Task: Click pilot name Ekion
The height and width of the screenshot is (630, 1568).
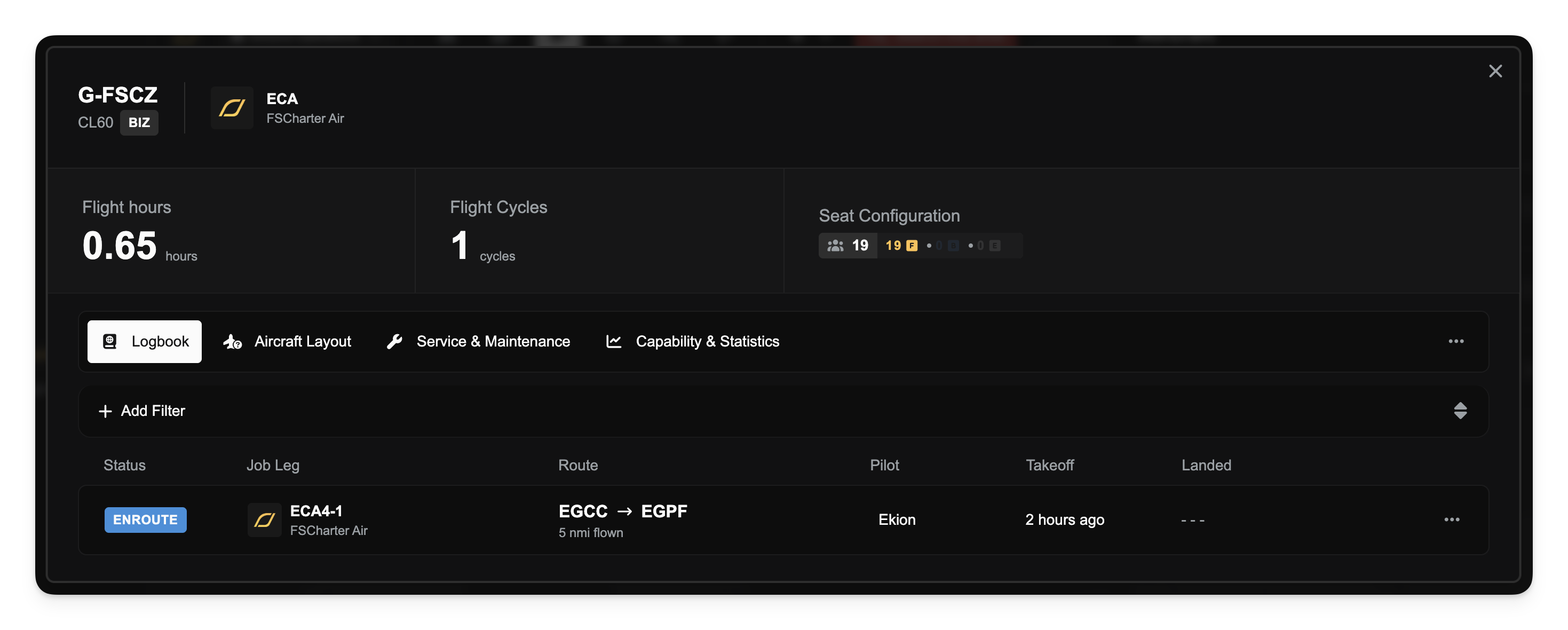Action: click(x=897, y=520)
